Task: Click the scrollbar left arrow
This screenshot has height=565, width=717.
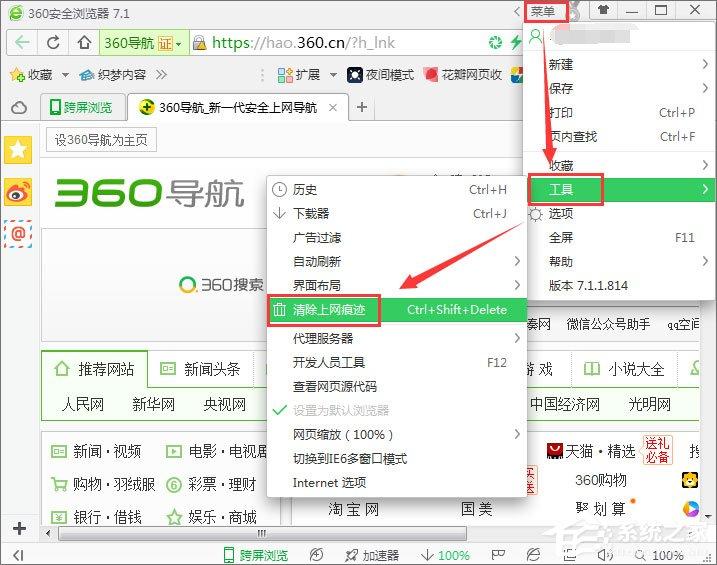Action: [x=48, y=533]
